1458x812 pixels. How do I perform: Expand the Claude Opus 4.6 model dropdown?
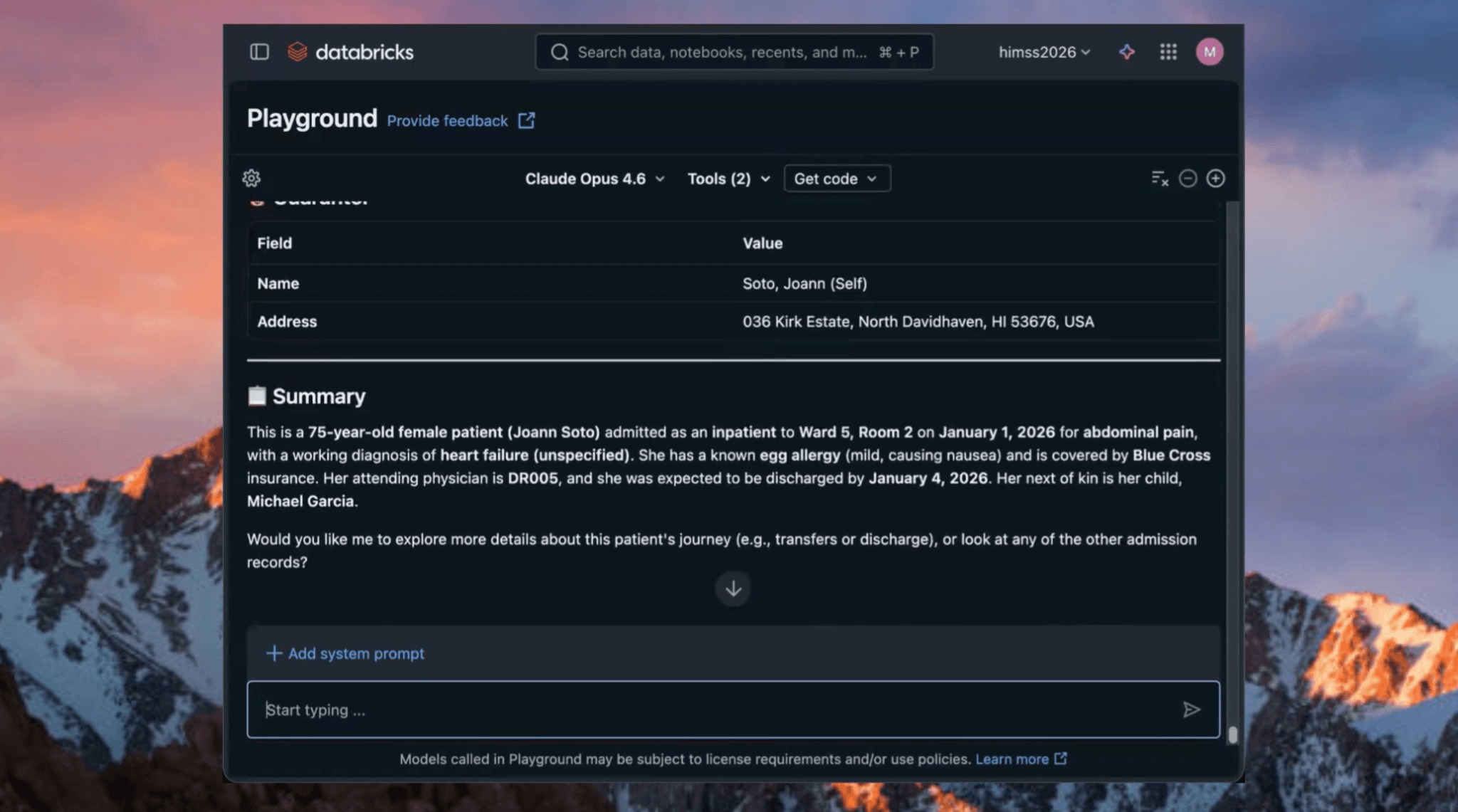(x=594, y=179)
